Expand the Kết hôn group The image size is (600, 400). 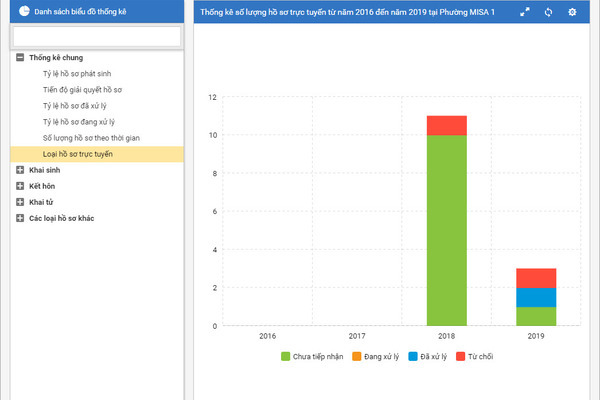click(x=20, y=186)
